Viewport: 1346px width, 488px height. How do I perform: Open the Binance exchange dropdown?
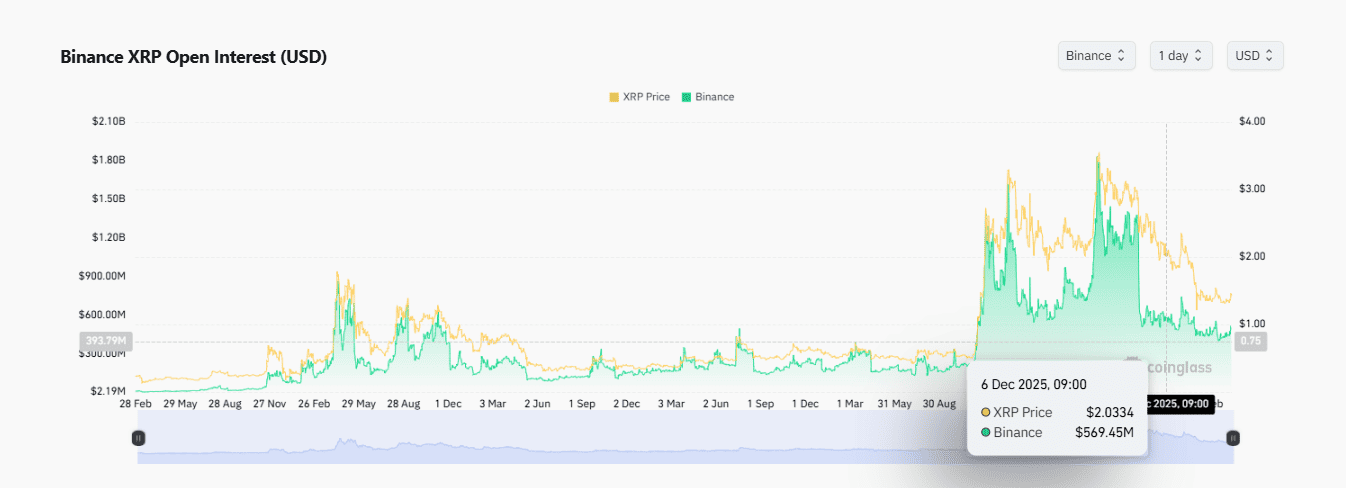(1096, 56)
